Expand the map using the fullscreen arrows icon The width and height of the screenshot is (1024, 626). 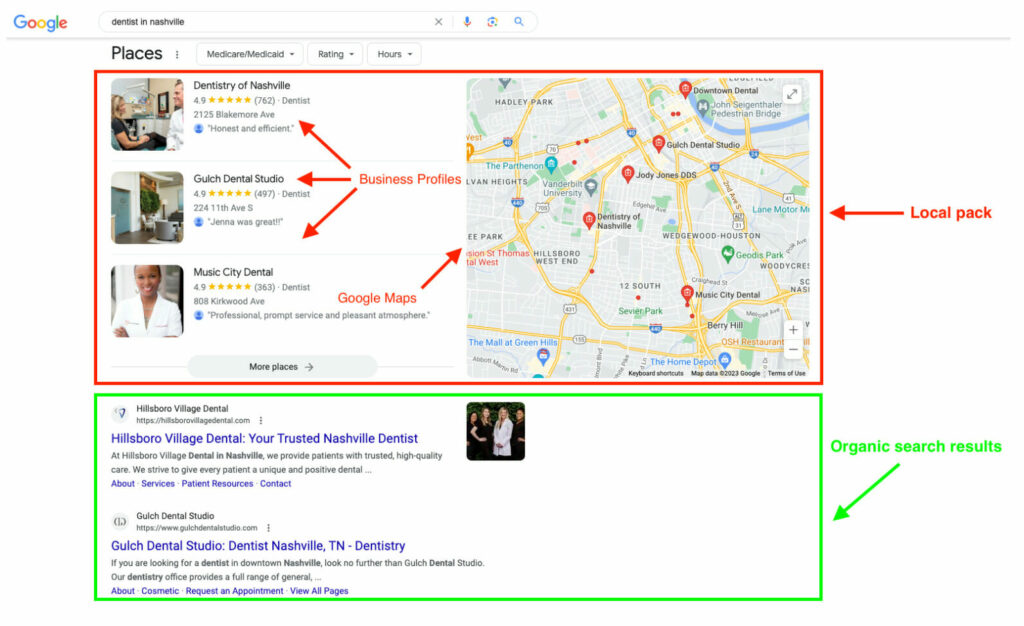pyautogui.click(x=792, y=93)
